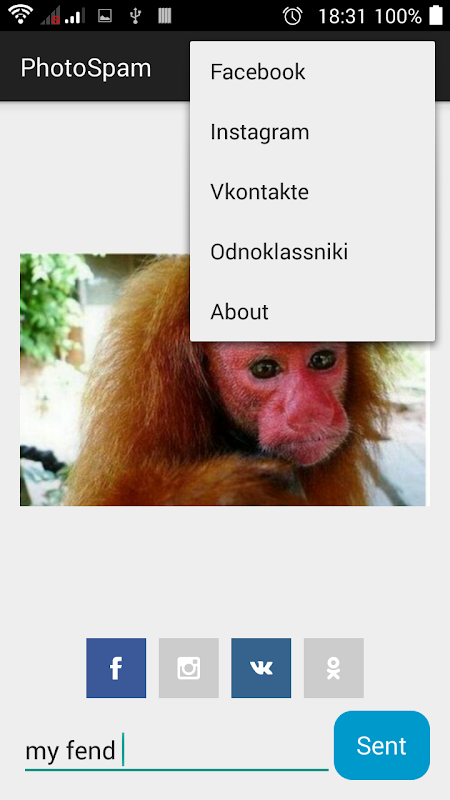Image resolution: width=450 pixels, height=800 pixels.
Task: Tap the battery indicator icon
Action: tap(436, 15)
